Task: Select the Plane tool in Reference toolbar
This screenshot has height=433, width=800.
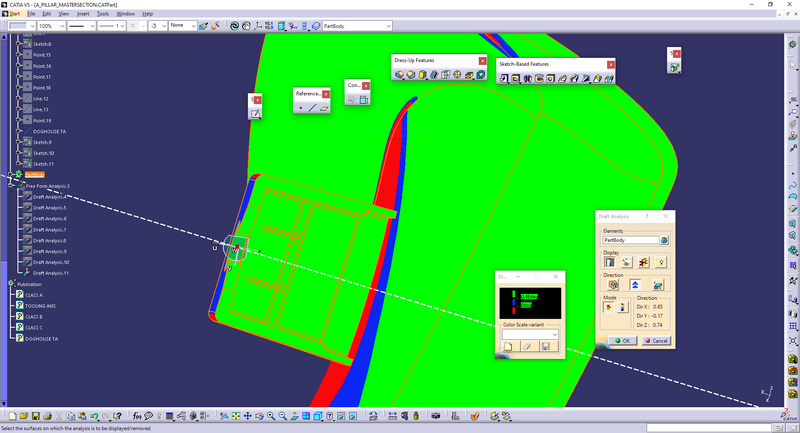Action: [325, 107]
